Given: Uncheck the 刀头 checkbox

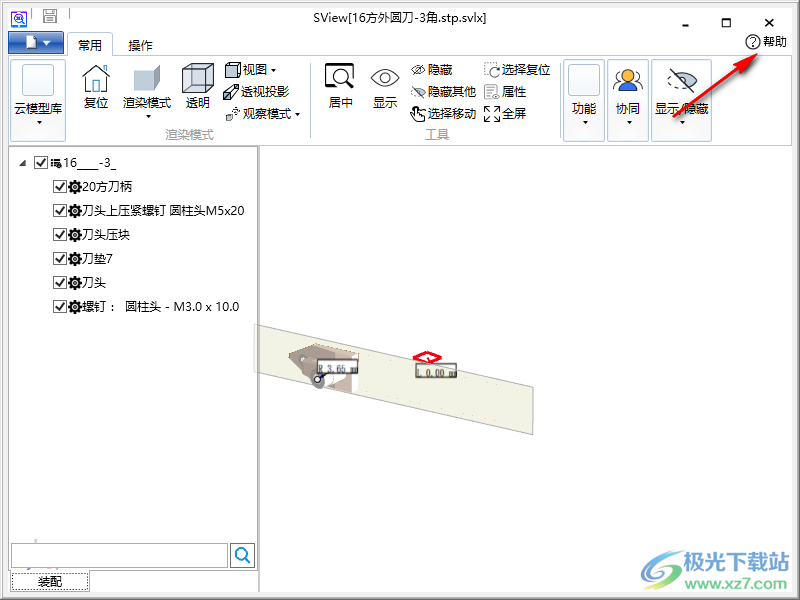Looking at the screenshot, I should point(60,283).
